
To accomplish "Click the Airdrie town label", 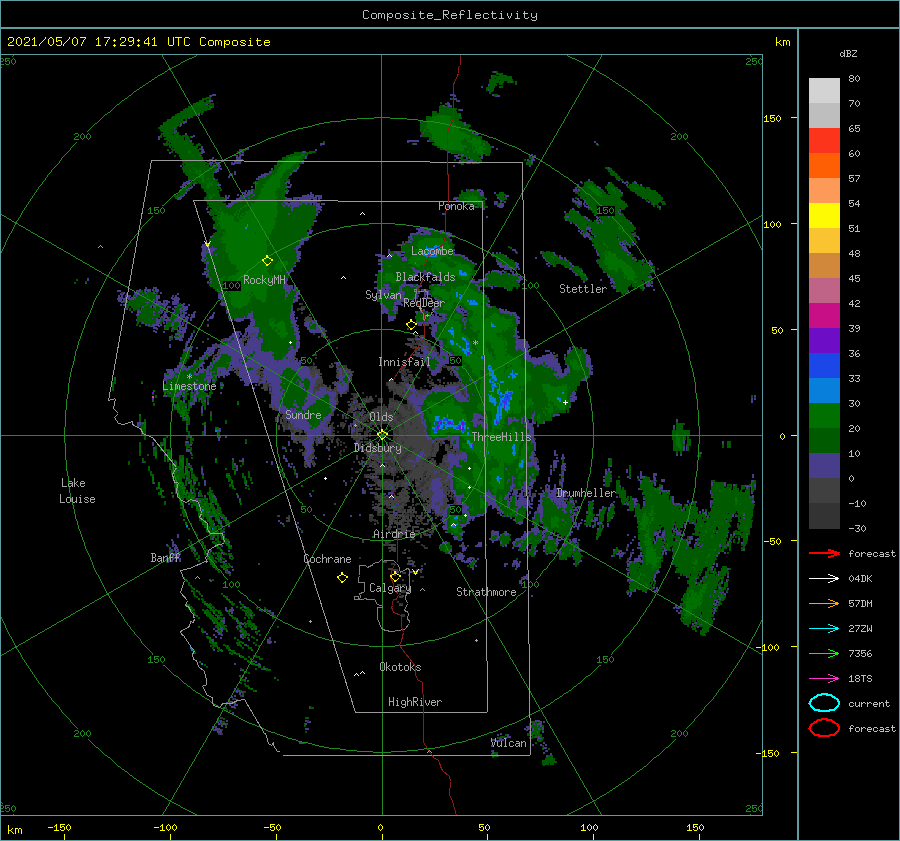I will coord(394,534).
